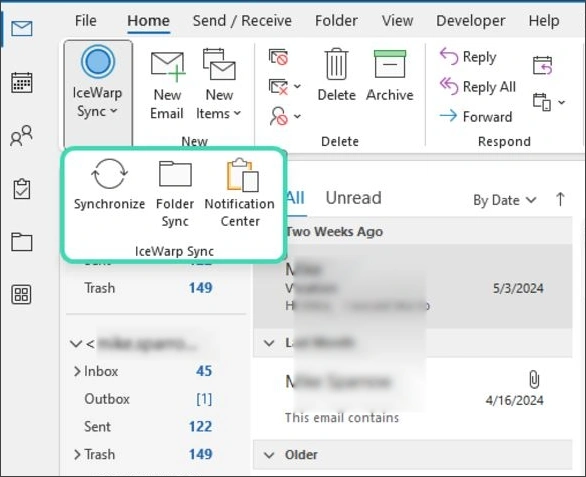Image resolution: width=586 pixels, height=477 pixels.
Task: Collapse the account folder tree chevron
Action: pyautogui.click(x=76, y=344)
